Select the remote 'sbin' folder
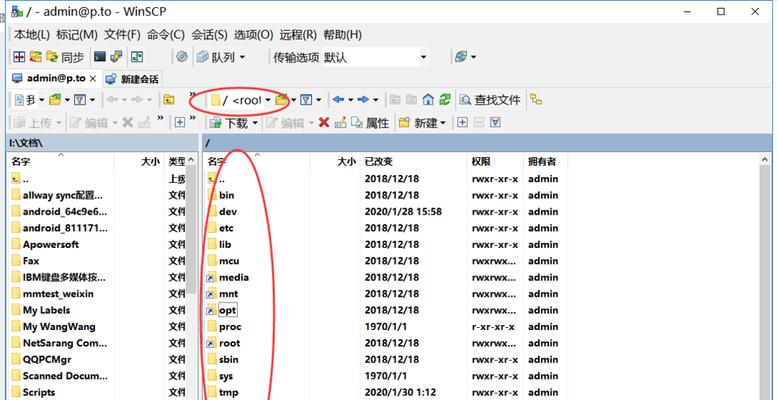Image resolution: width=778 pixels, height=400 pixels. [x=229, y=359]
